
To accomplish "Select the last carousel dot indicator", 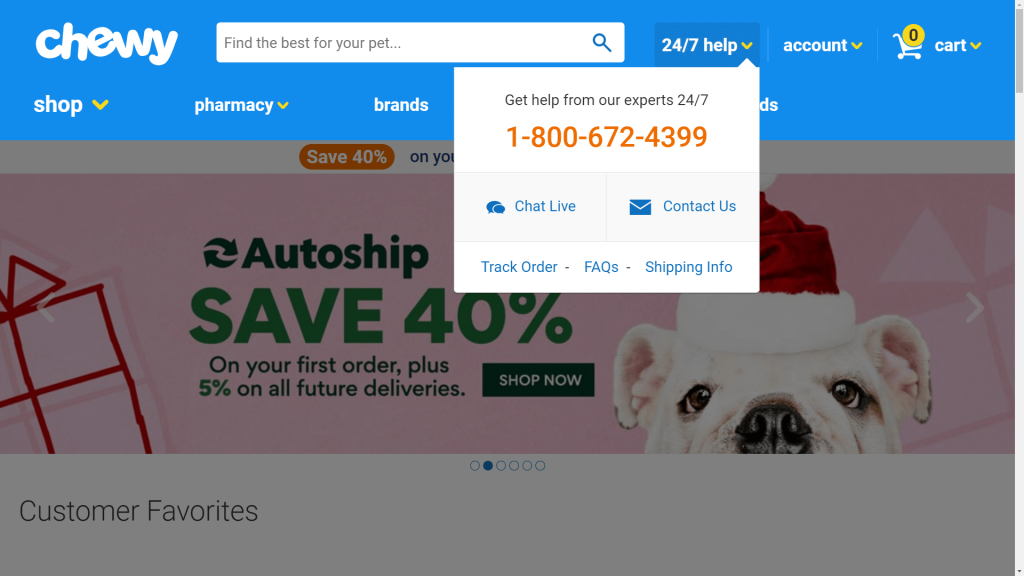I will 540,466.
